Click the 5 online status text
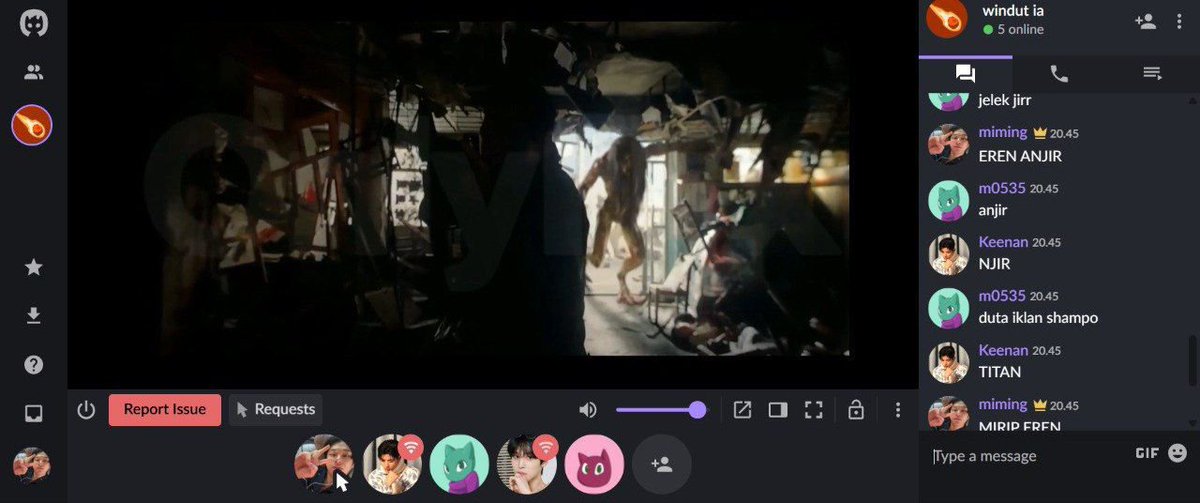The image size is (1200, 503). (x=1020, y=30)
